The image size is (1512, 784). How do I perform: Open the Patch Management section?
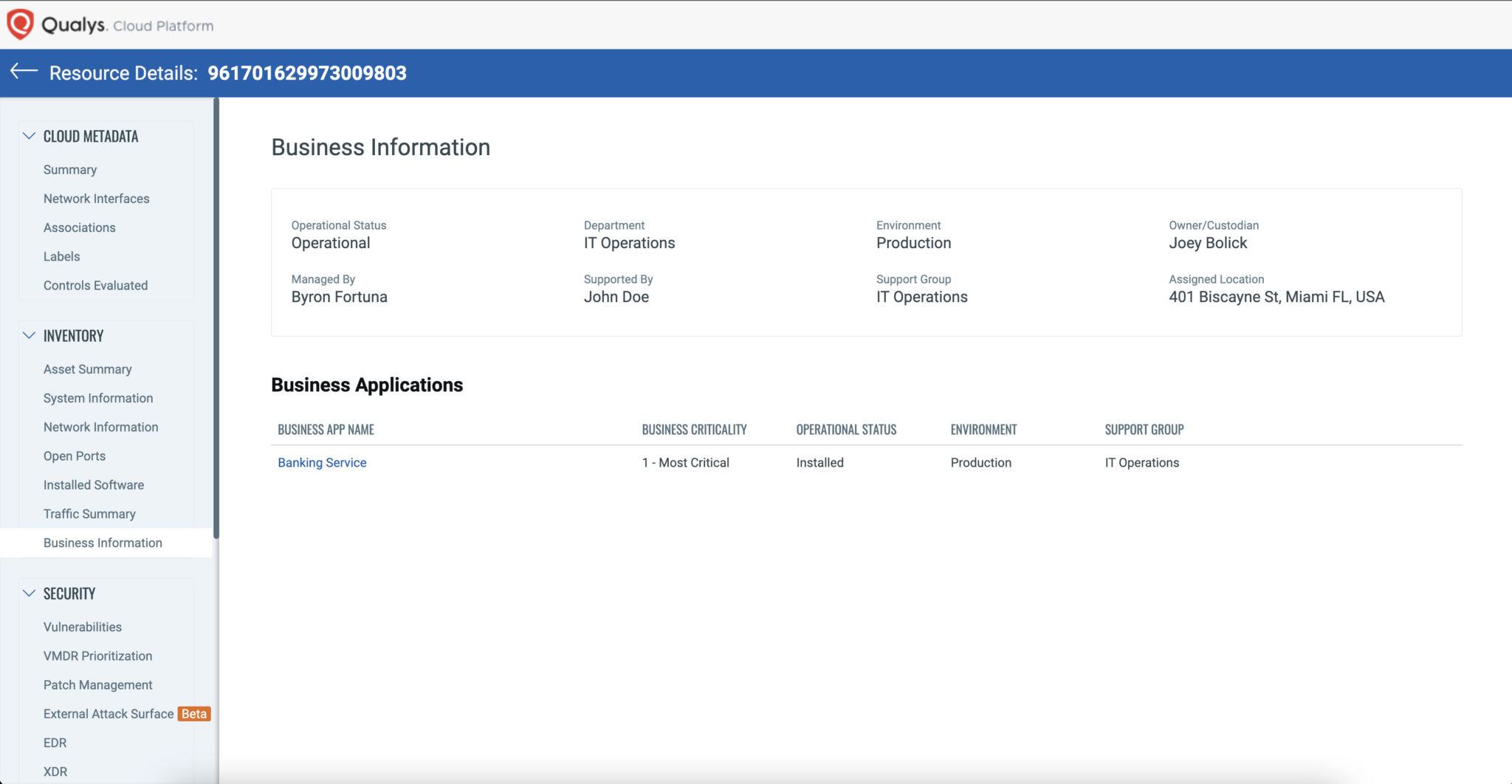[x=97, y=684]
